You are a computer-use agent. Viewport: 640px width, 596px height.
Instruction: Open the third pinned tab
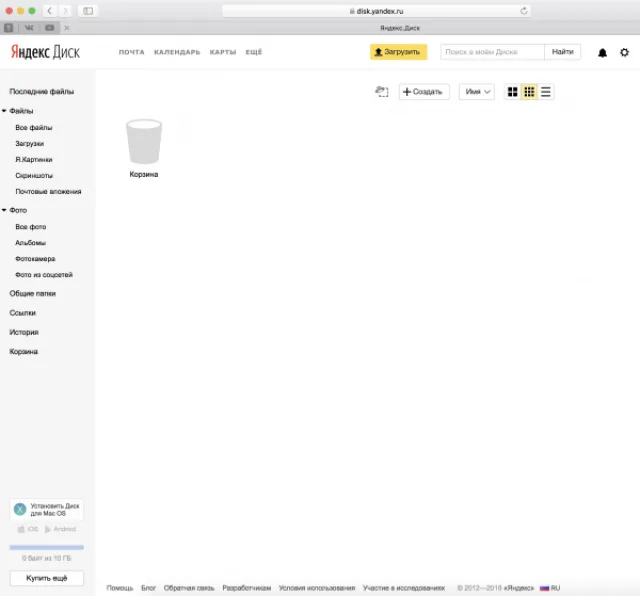[x=49, y=28]
